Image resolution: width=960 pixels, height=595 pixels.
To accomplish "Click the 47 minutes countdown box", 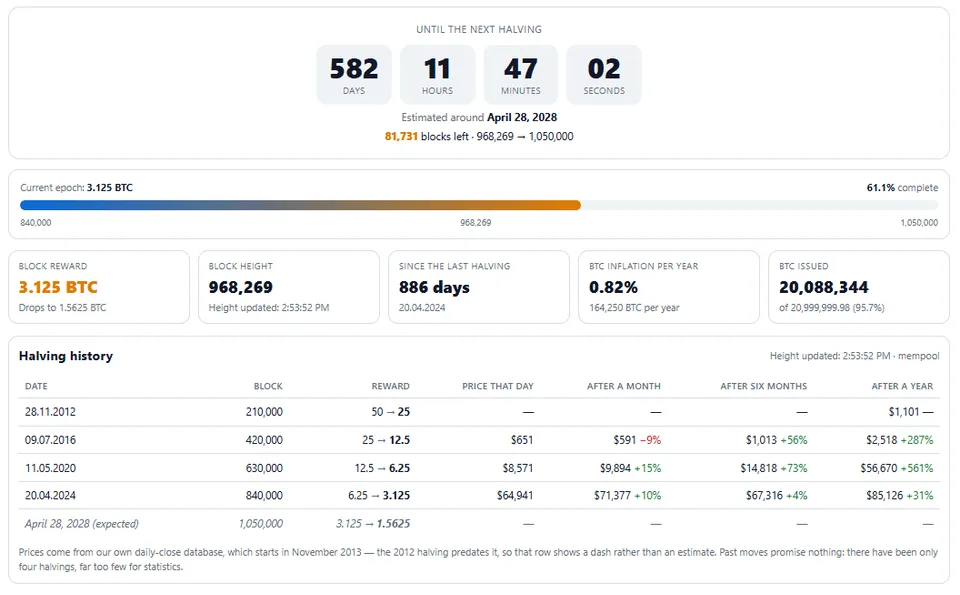I will pyautogui.click(x=520, y=75).
